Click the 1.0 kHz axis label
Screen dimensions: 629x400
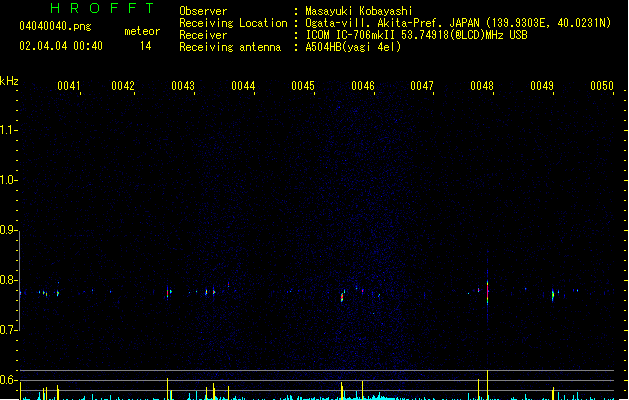click(x=7, y=179)
